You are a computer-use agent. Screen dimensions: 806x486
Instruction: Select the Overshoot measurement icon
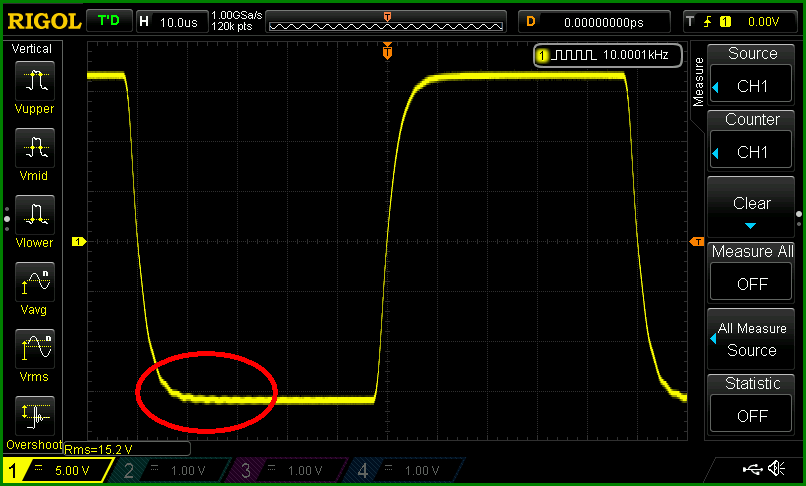click(35, 416)
